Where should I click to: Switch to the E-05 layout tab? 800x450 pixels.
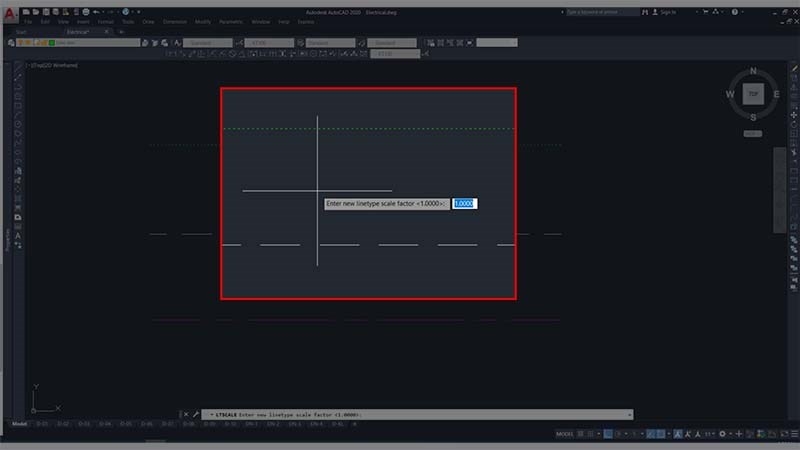[126, 424]
